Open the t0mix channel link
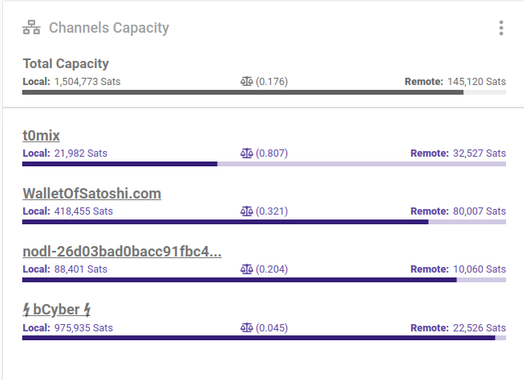Image resolution: width=524 pixels, height=380 pixels. 41,135
